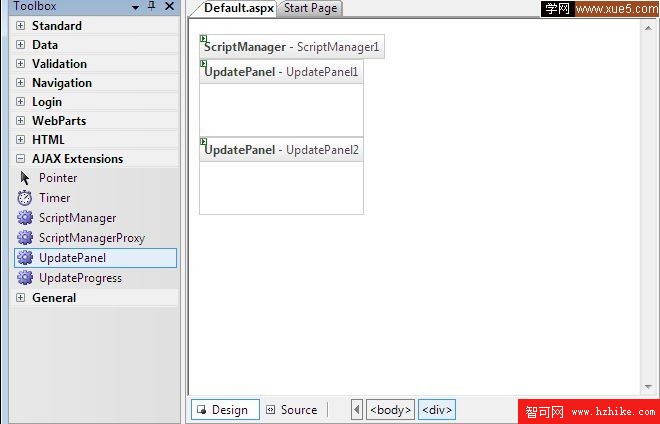Click the ScriptManagerProxy gear icon
Screen dimensions: 660x424
click(x=25, y=237)
